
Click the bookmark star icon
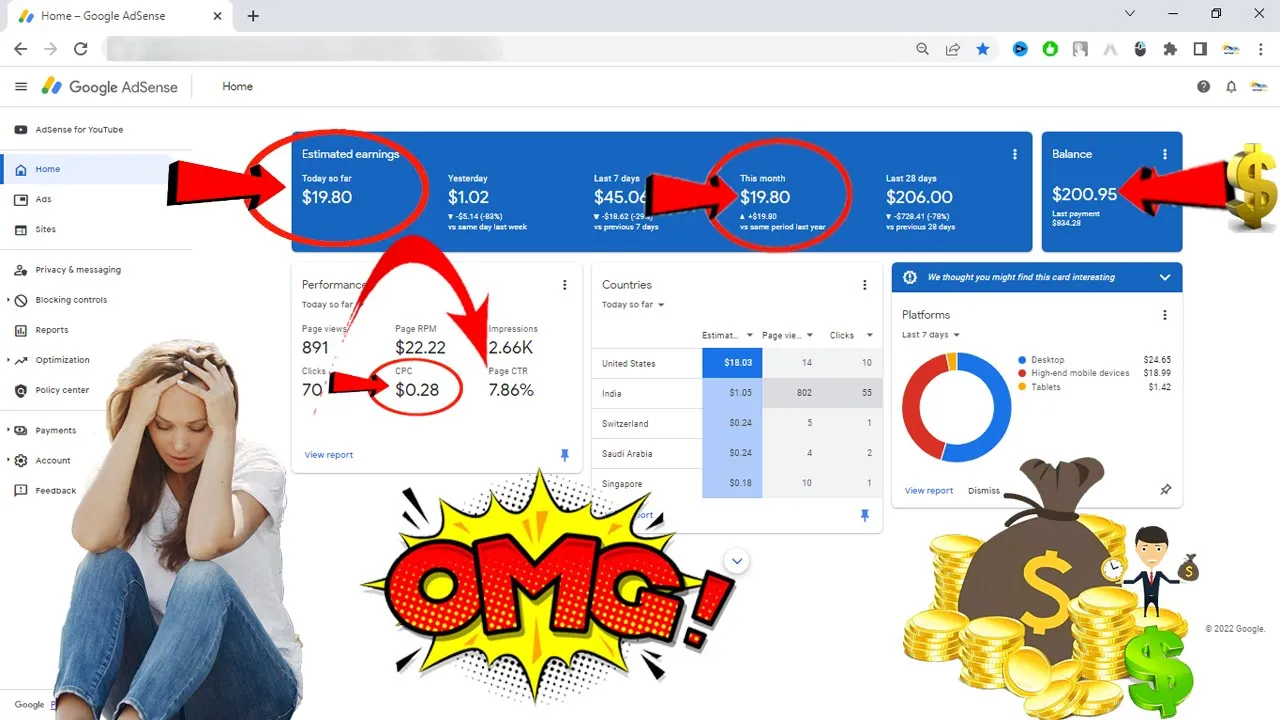[x=983, y=49]
